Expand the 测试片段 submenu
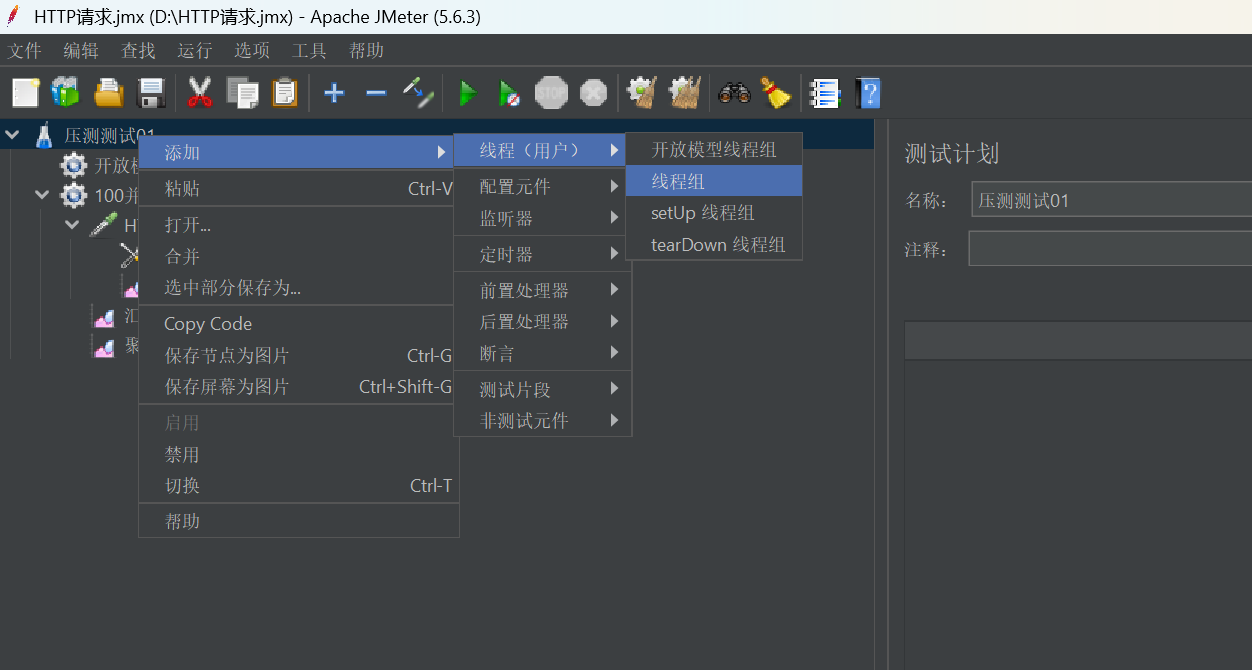 pos(542,389)
